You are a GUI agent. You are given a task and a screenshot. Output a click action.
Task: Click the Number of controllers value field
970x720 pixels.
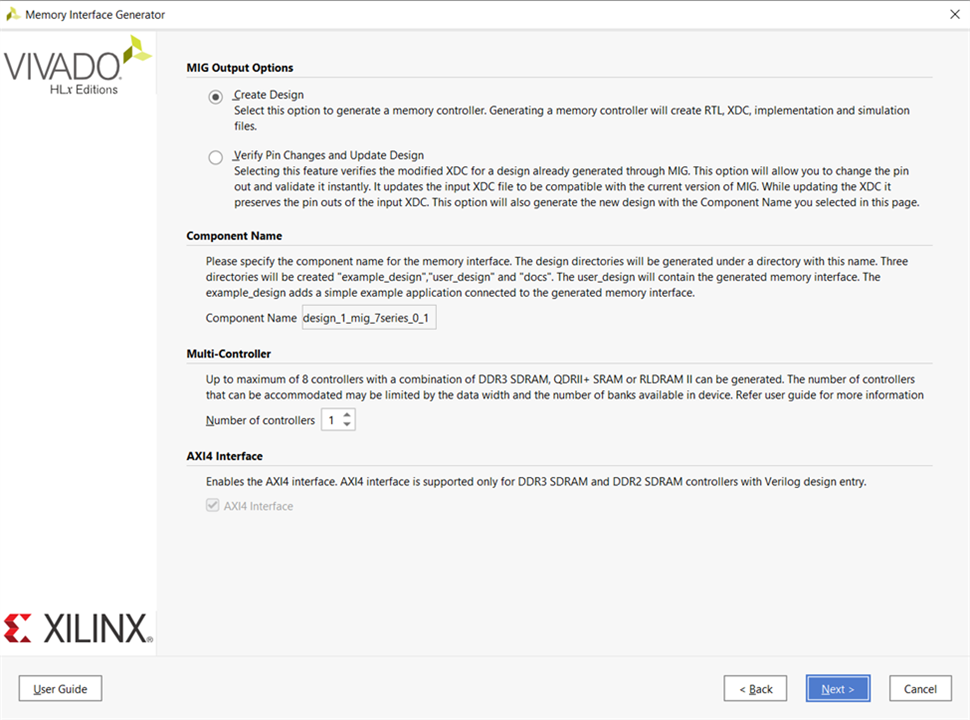[331, 420]
